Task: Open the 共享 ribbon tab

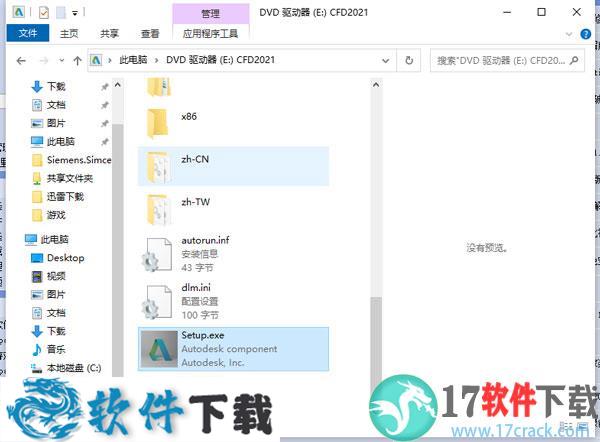Action: click(x=109, y=34)
